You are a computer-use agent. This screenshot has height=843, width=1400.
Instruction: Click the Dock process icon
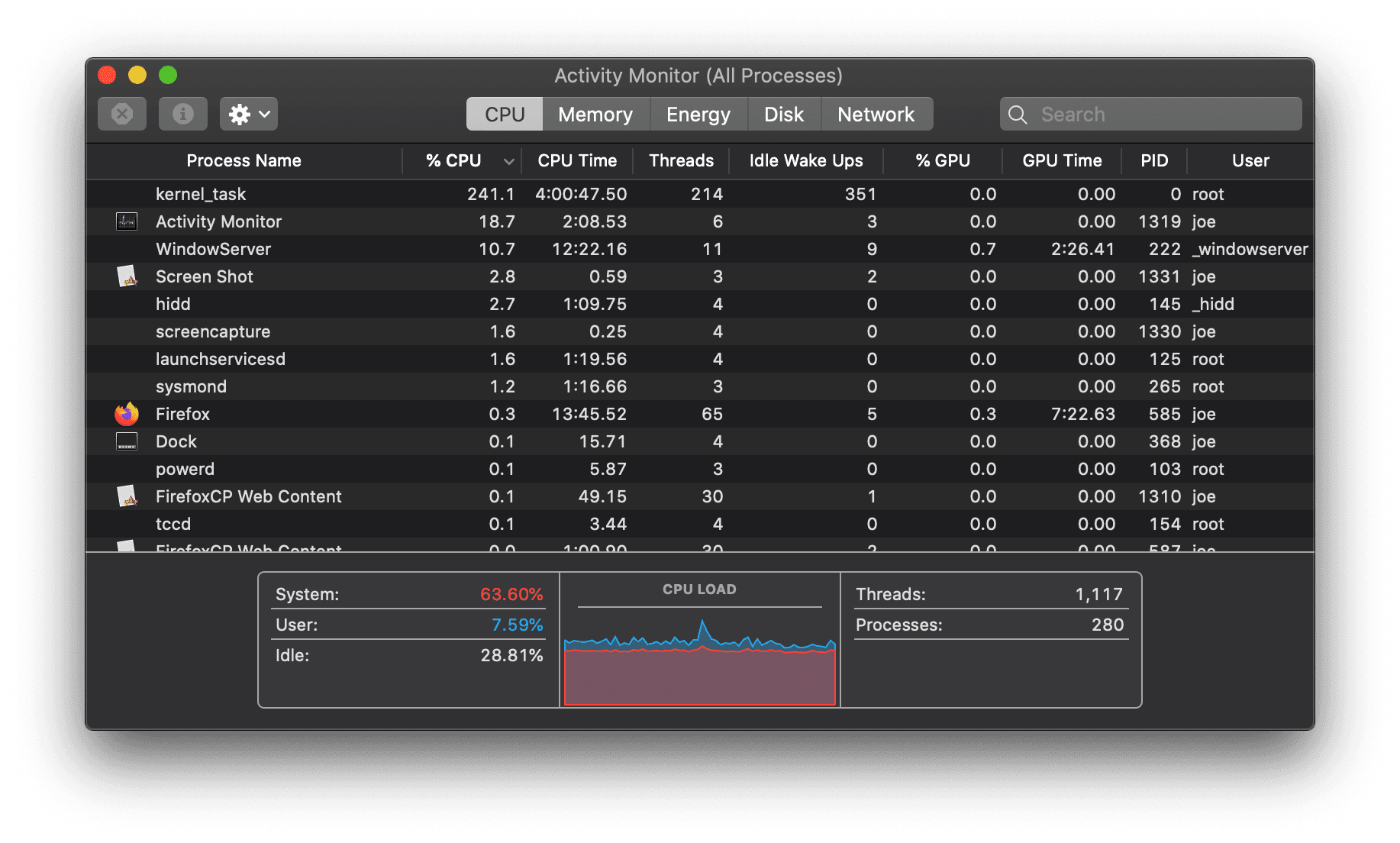tap(127, 441)
